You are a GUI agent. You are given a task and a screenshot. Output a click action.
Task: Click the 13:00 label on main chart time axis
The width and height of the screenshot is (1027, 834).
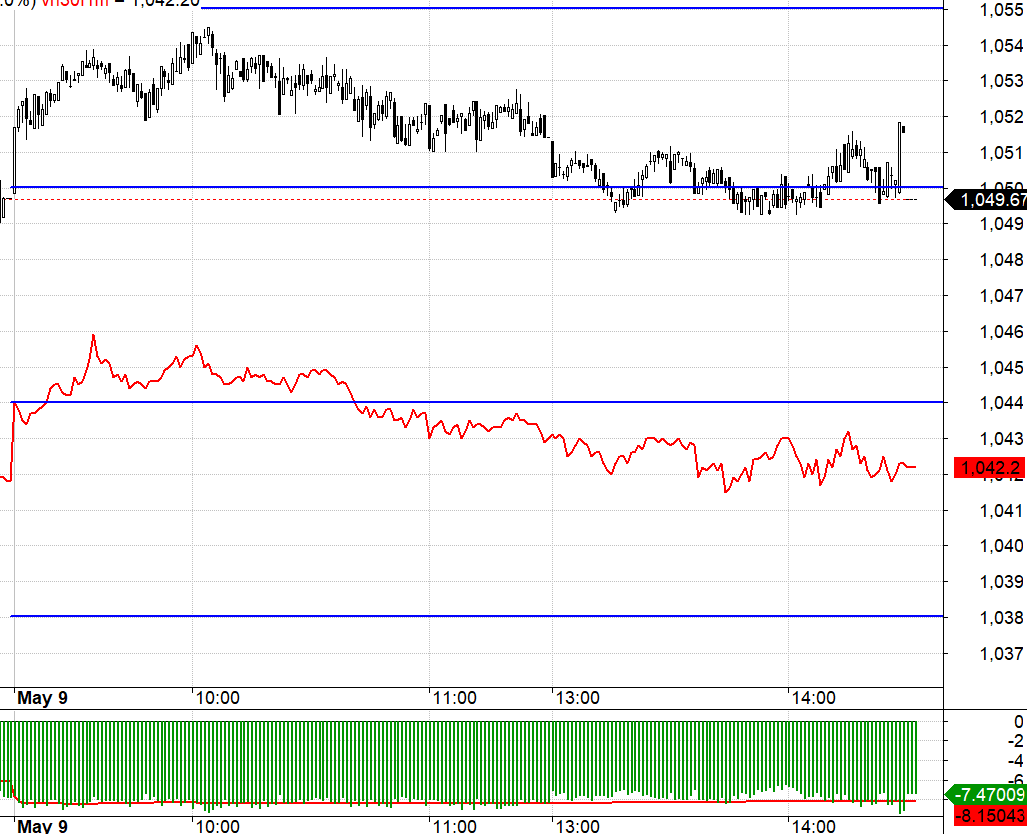coord(577,698)
